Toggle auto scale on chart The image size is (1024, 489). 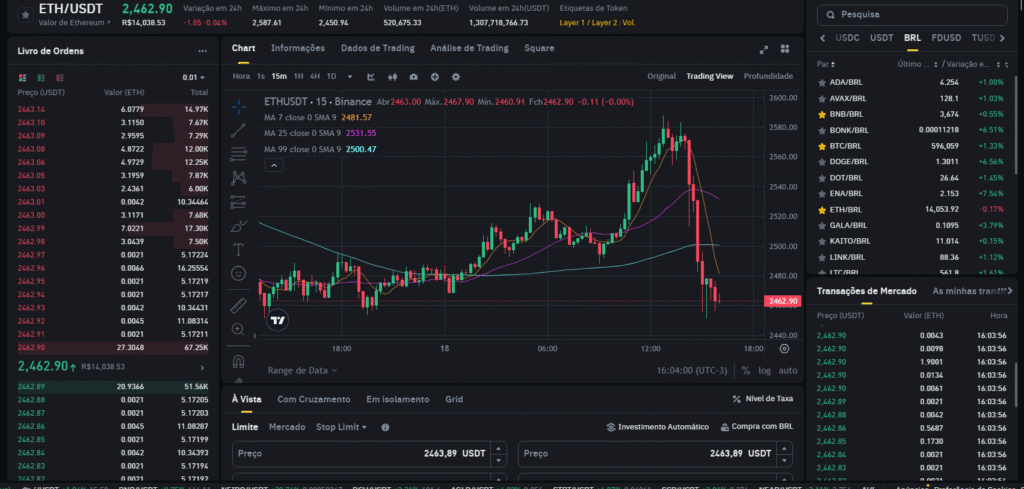[788, 370]
